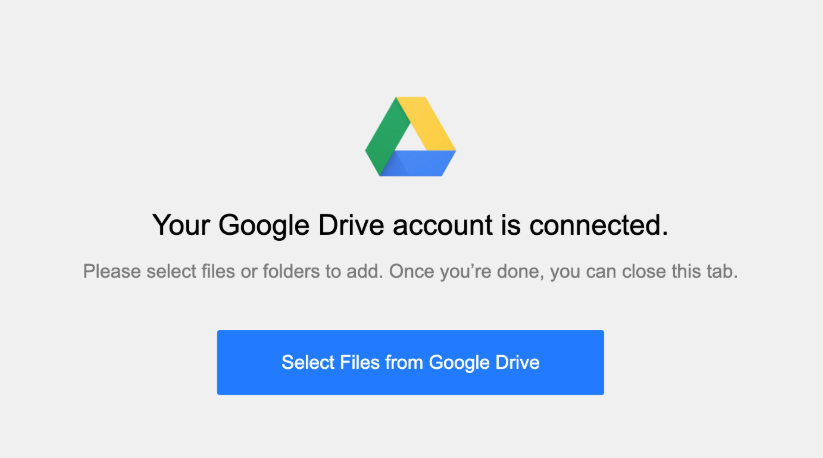The image size is (823, 458).
Task: Select Files from Google Drive button
Action: click(410, 363)
